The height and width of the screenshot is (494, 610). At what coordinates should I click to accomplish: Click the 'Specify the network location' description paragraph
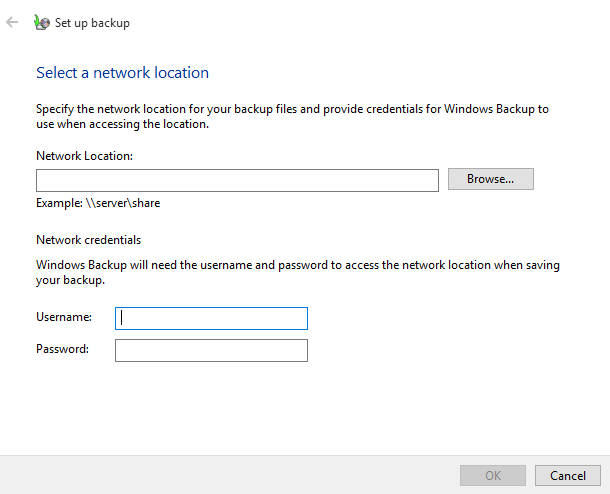(292, 116)
